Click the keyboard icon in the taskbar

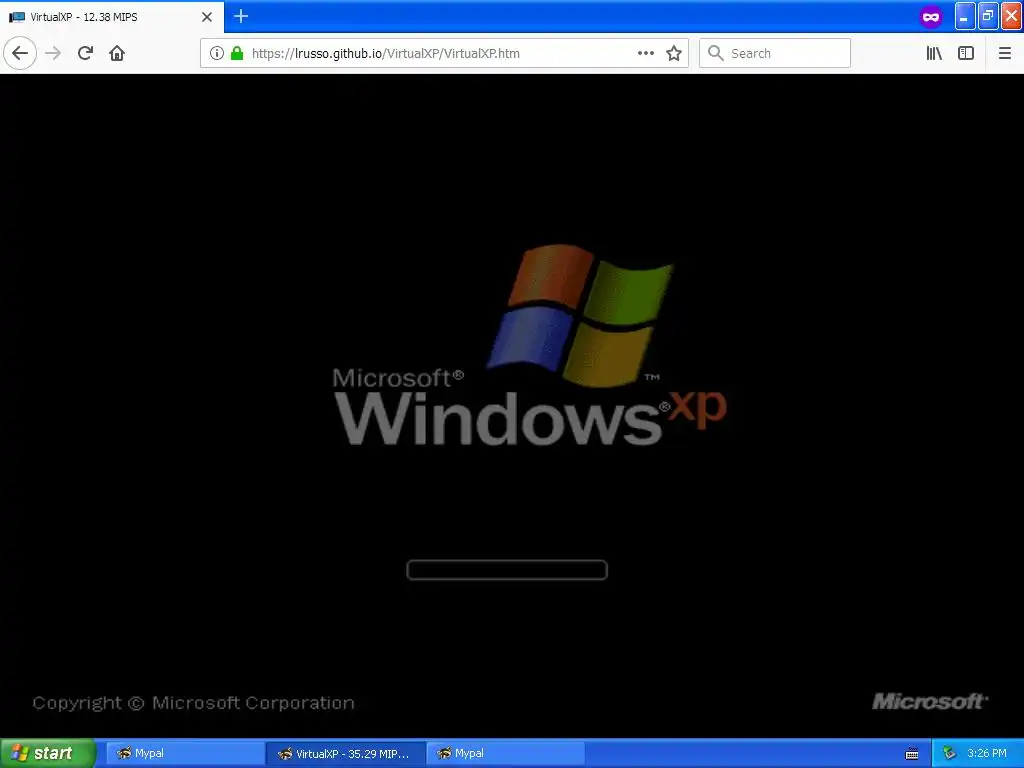(912, 754)
